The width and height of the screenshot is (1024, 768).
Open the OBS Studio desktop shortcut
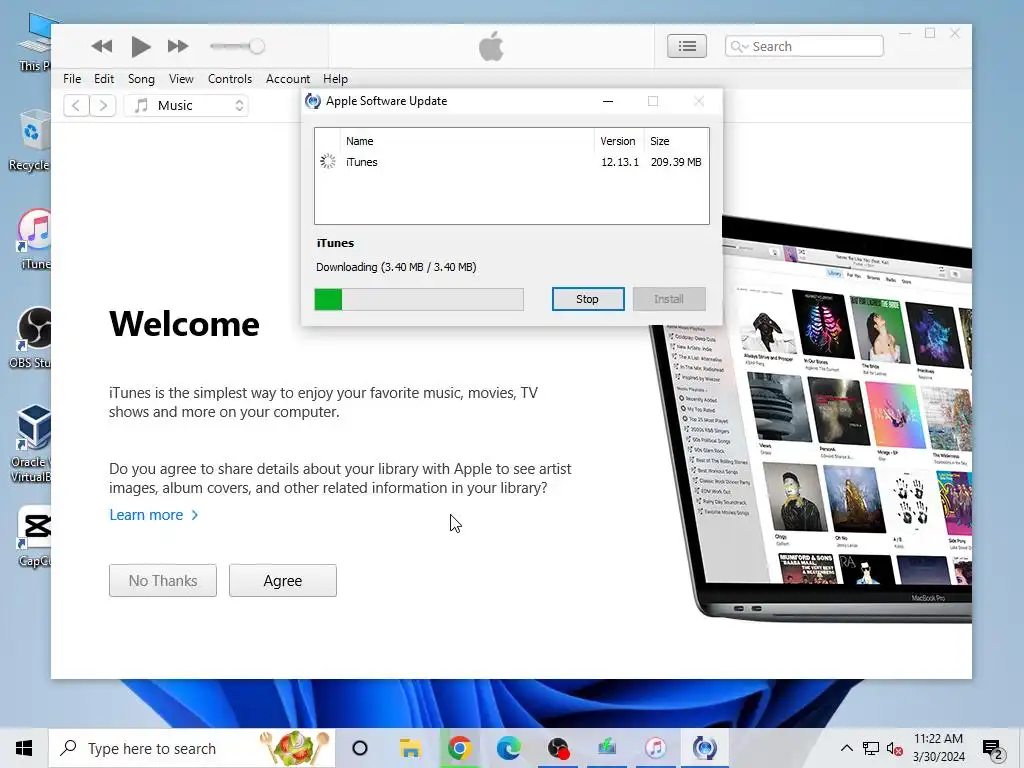tap(31, 338)
